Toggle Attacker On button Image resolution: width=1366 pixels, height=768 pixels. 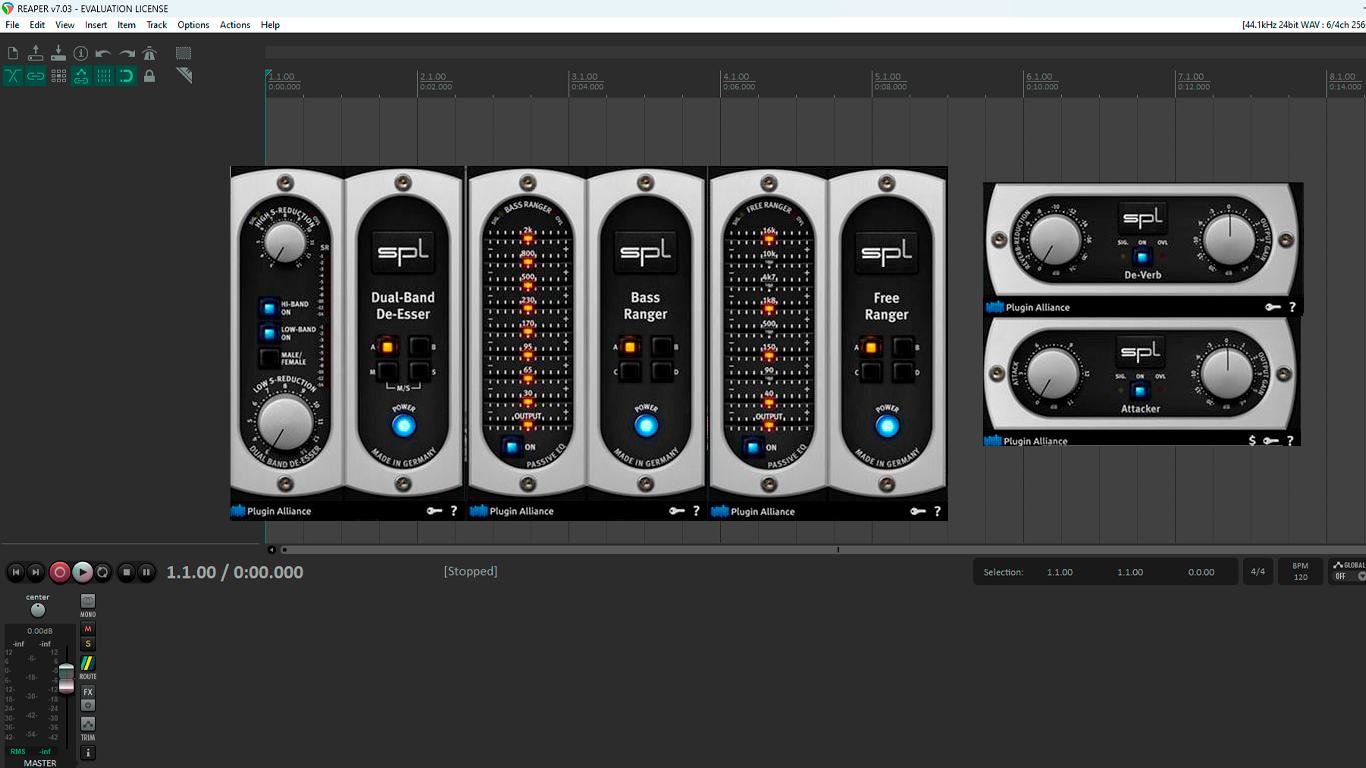coord(1141,391)
